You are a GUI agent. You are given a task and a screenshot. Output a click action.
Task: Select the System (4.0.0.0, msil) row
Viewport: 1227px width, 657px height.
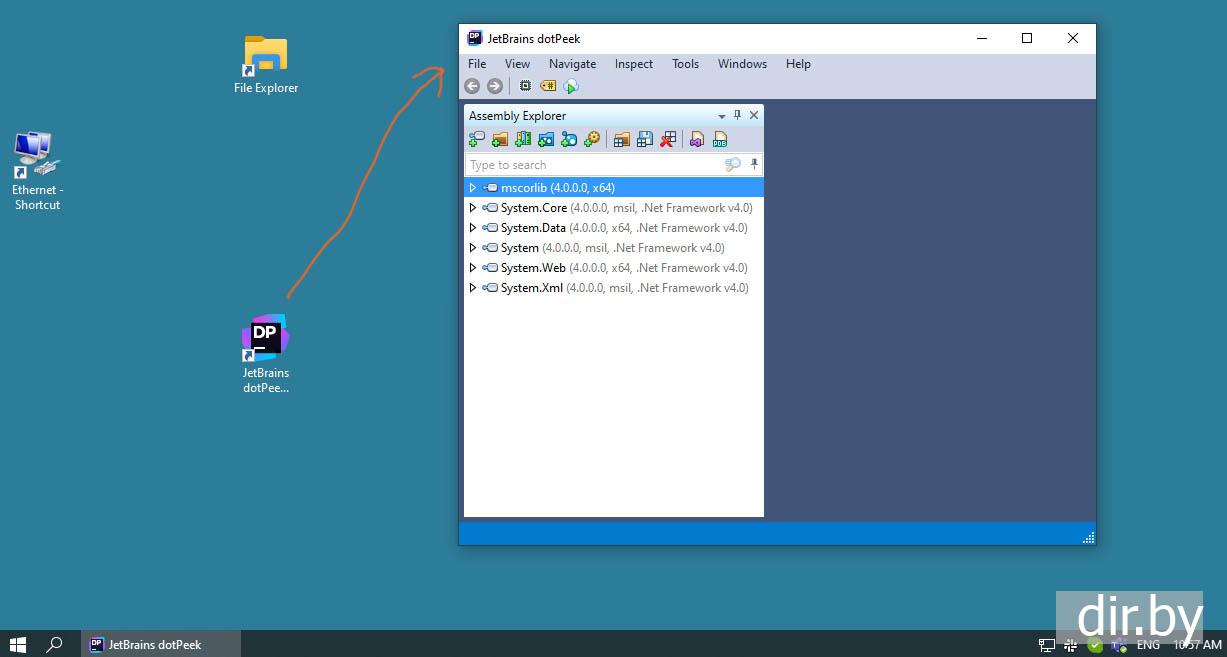614,248
